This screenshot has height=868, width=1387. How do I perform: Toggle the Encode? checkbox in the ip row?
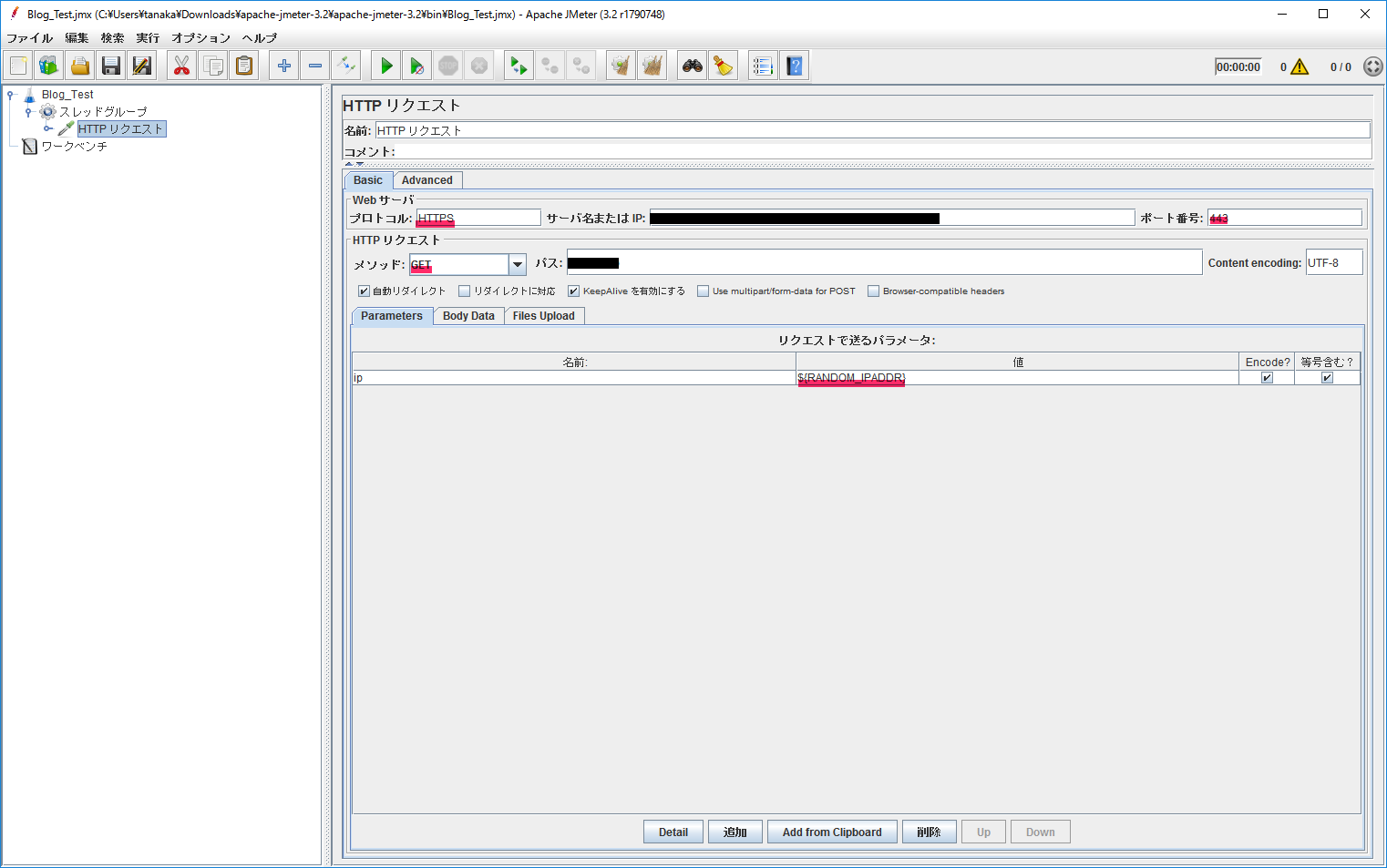[x=1267, y=378]
